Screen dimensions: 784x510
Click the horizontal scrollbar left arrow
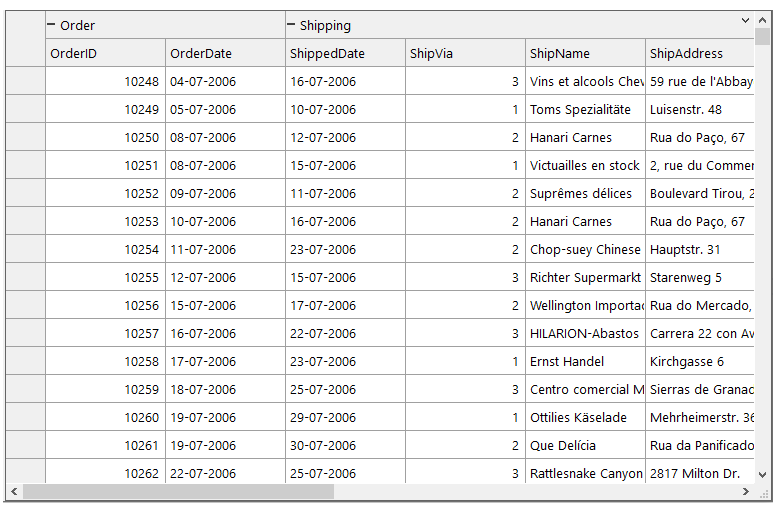click(x=14, y=492)
